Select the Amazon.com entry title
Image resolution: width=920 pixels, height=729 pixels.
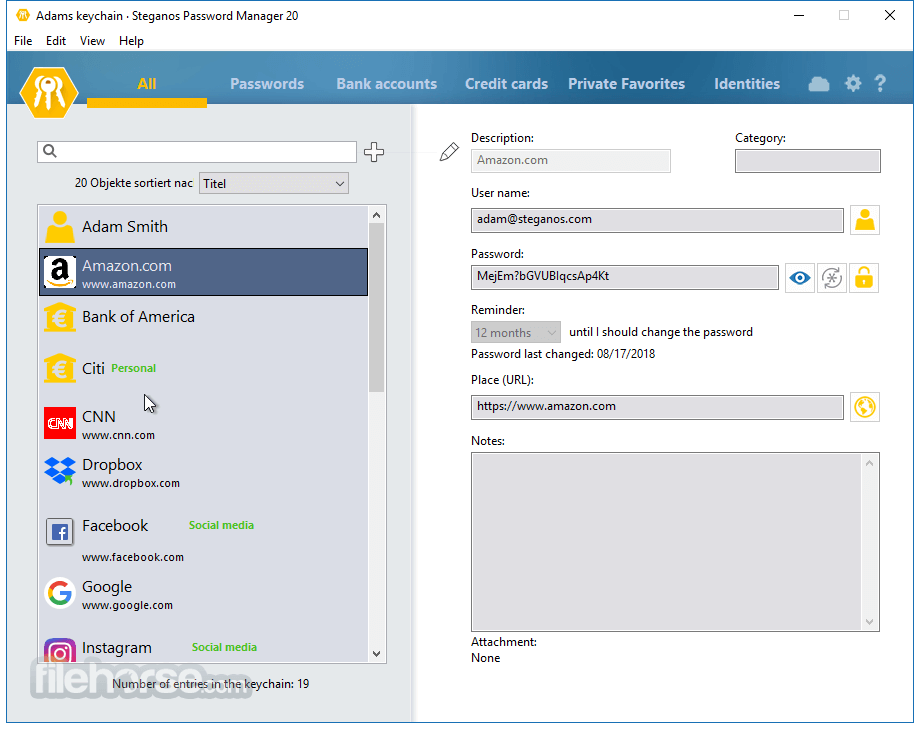[x=127, y=266]
